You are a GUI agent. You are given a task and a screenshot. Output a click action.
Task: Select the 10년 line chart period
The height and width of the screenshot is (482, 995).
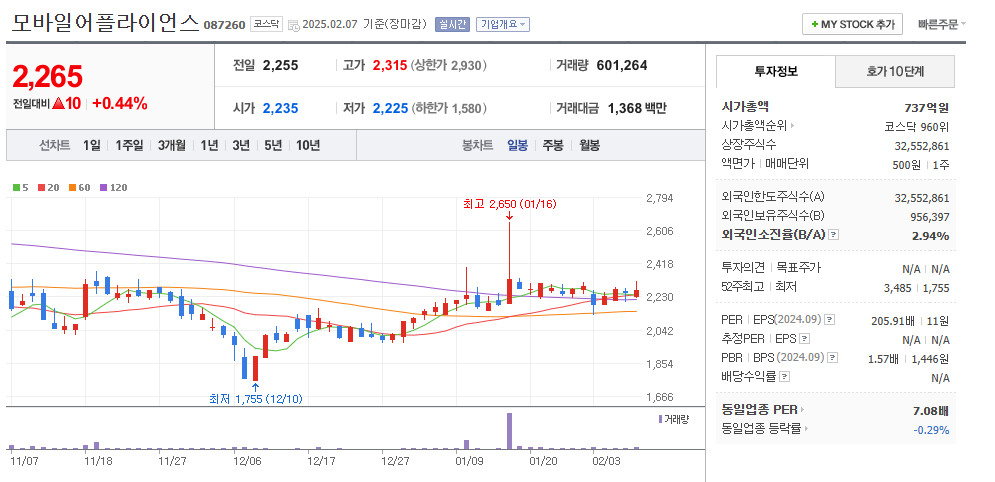tap(308, 145)
